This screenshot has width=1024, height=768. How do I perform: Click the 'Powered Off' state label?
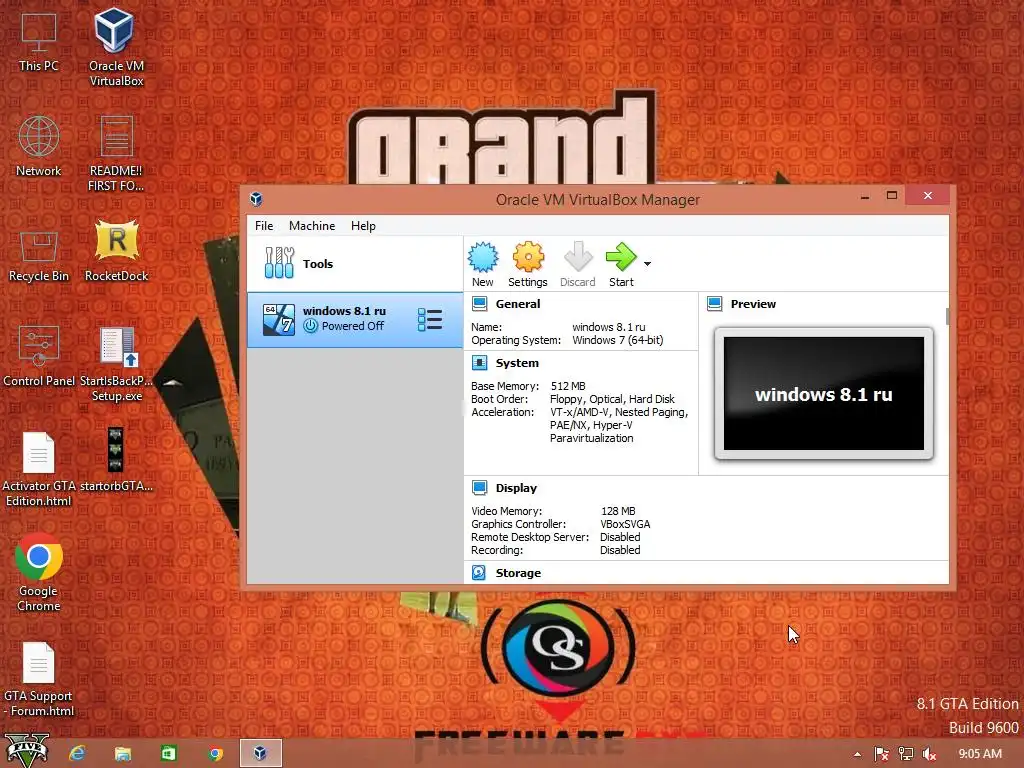[352, 326]
